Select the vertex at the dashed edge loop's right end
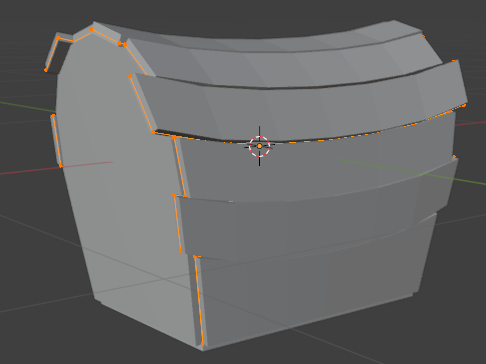Screen dimensions: 486x364 click(464, 106)
